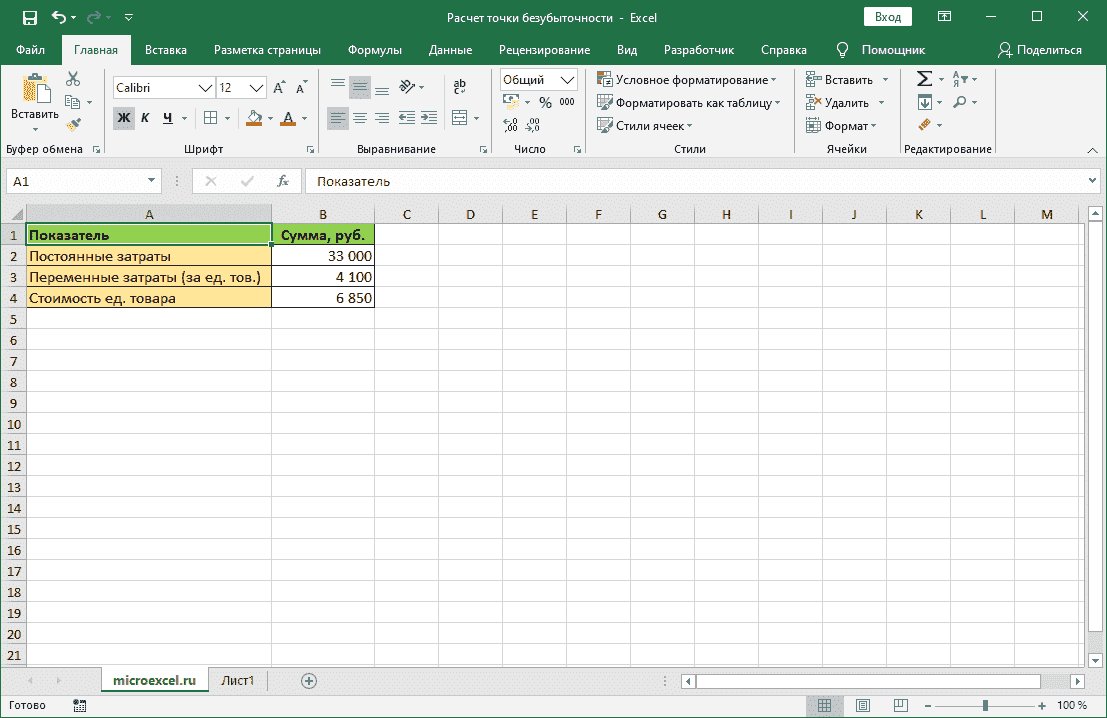
Task: Apply percent style number format
Action: tap(545, 102)
